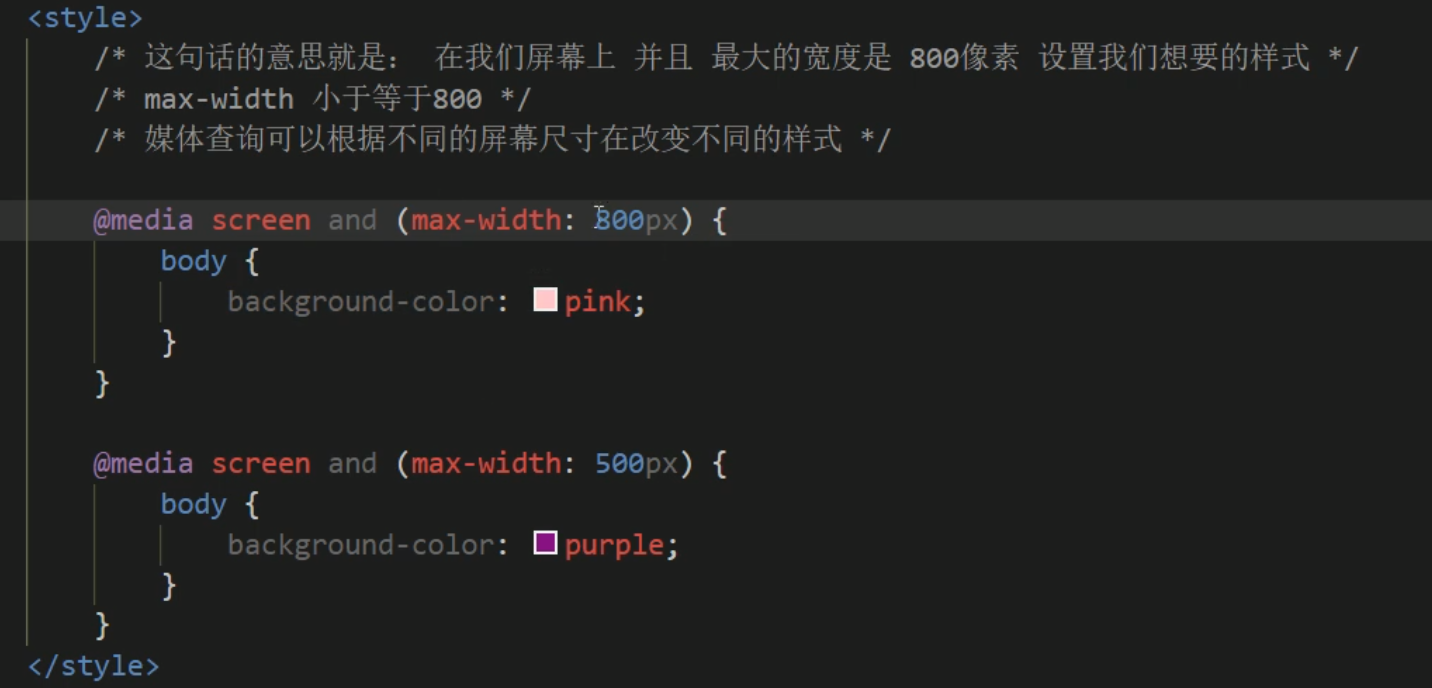
Task: Click the max-width 小于等于800 comment
Action: (312, 99)
